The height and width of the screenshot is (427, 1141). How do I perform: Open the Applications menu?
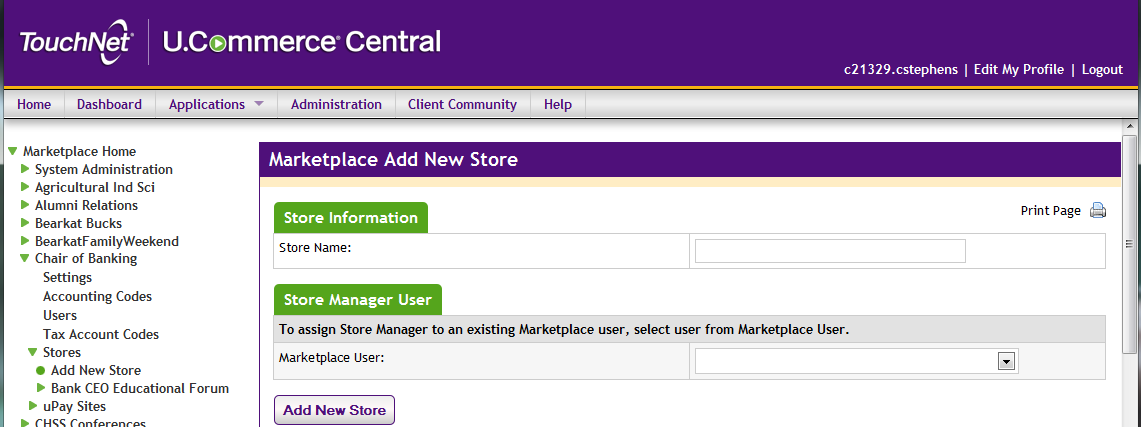pos(216,104)
